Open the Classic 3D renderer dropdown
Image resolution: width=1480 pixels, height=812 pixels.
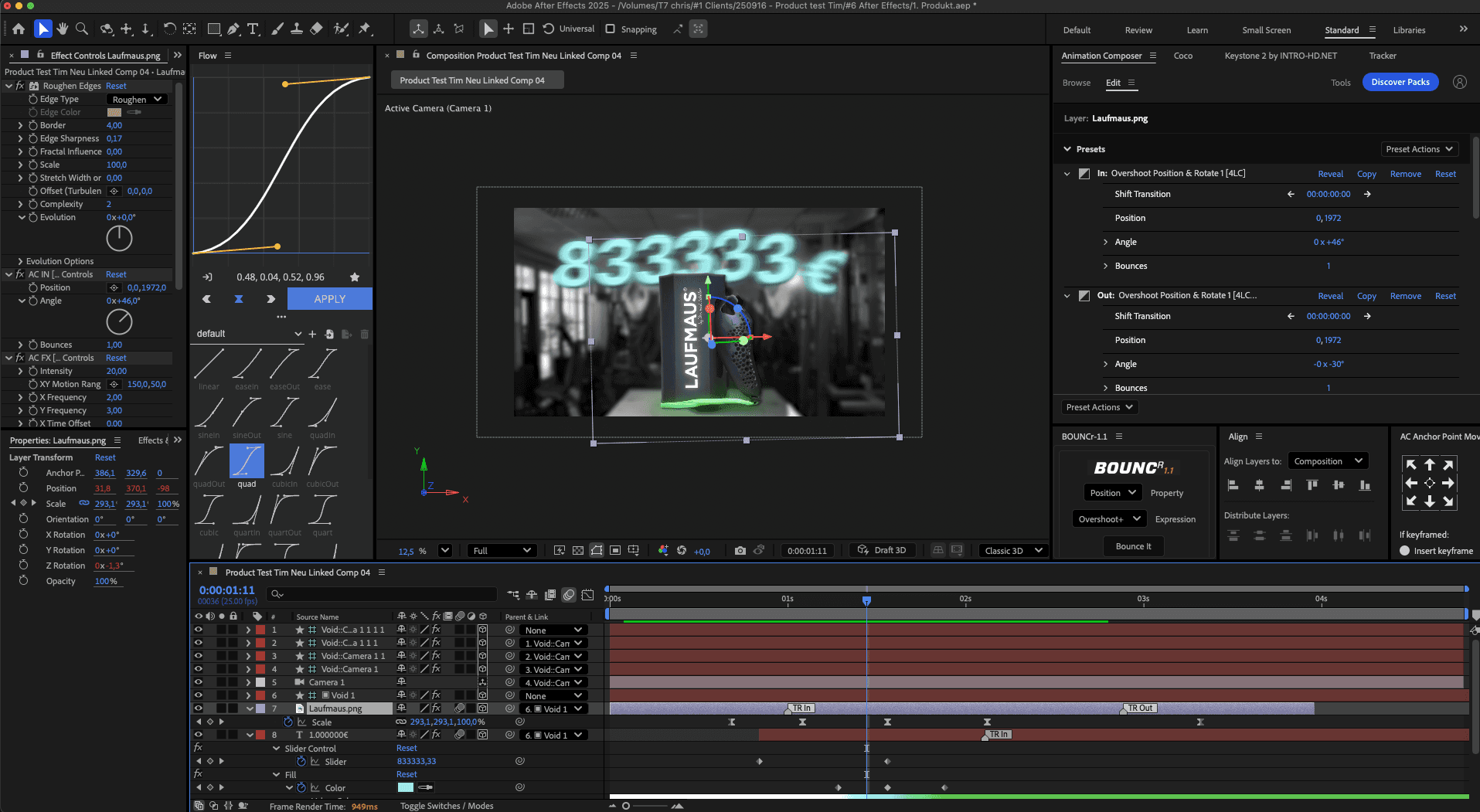point(1013,551)
